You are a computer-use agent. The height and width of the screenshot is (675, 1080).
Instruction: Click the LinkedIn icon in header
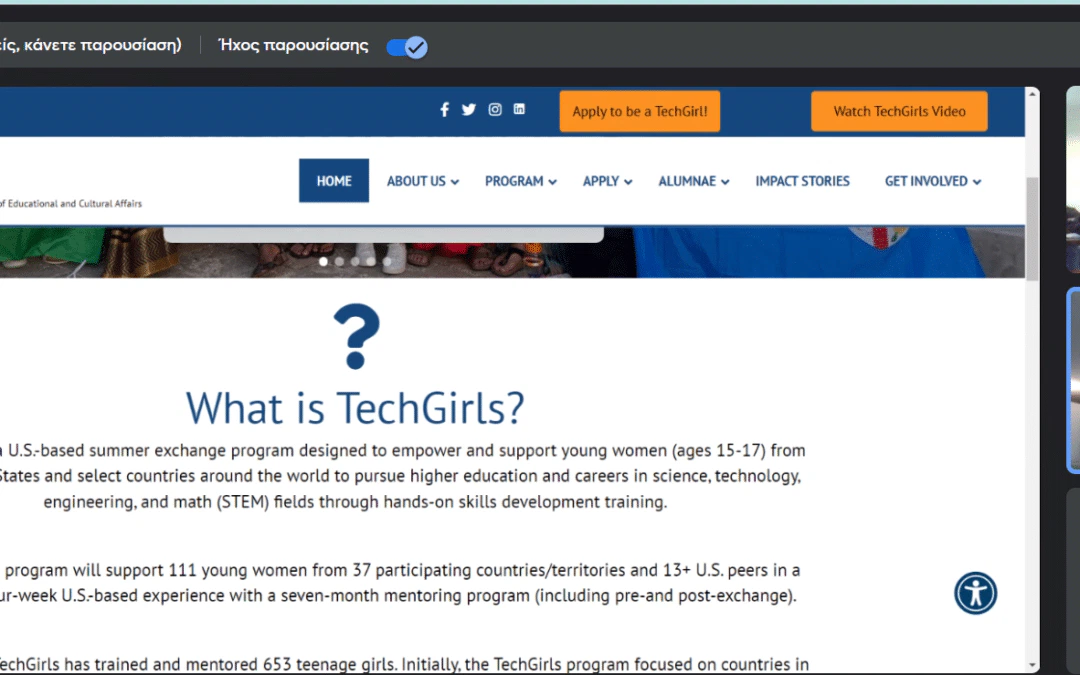(x=519, y=110)
